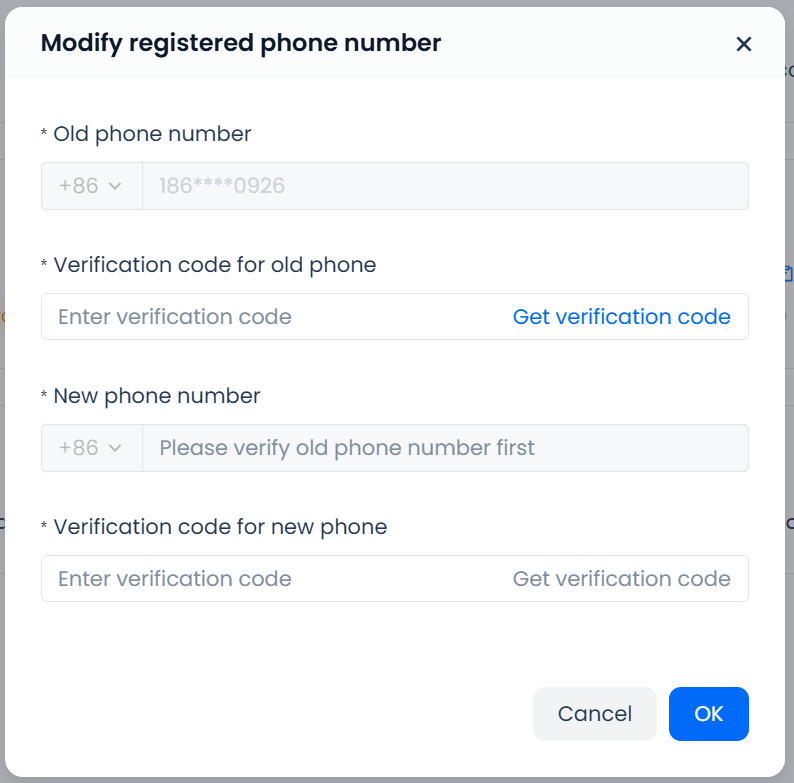Confirm with the OK button

pos(708,714)
